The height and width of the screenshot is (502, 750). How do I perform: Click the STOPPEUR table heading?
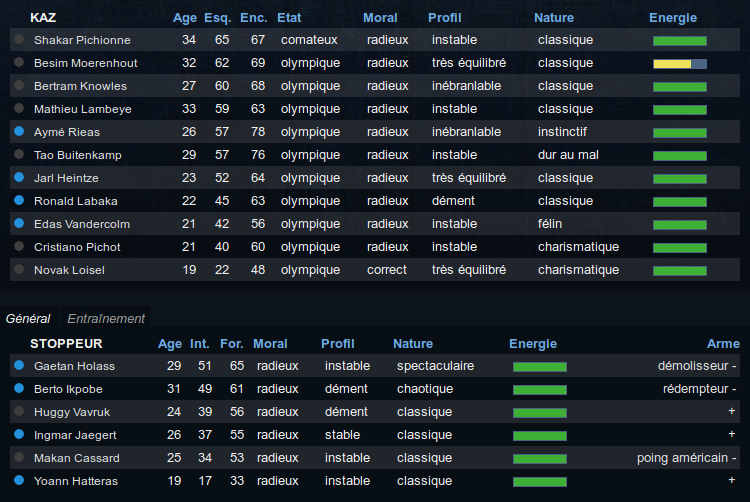point(66,344)
